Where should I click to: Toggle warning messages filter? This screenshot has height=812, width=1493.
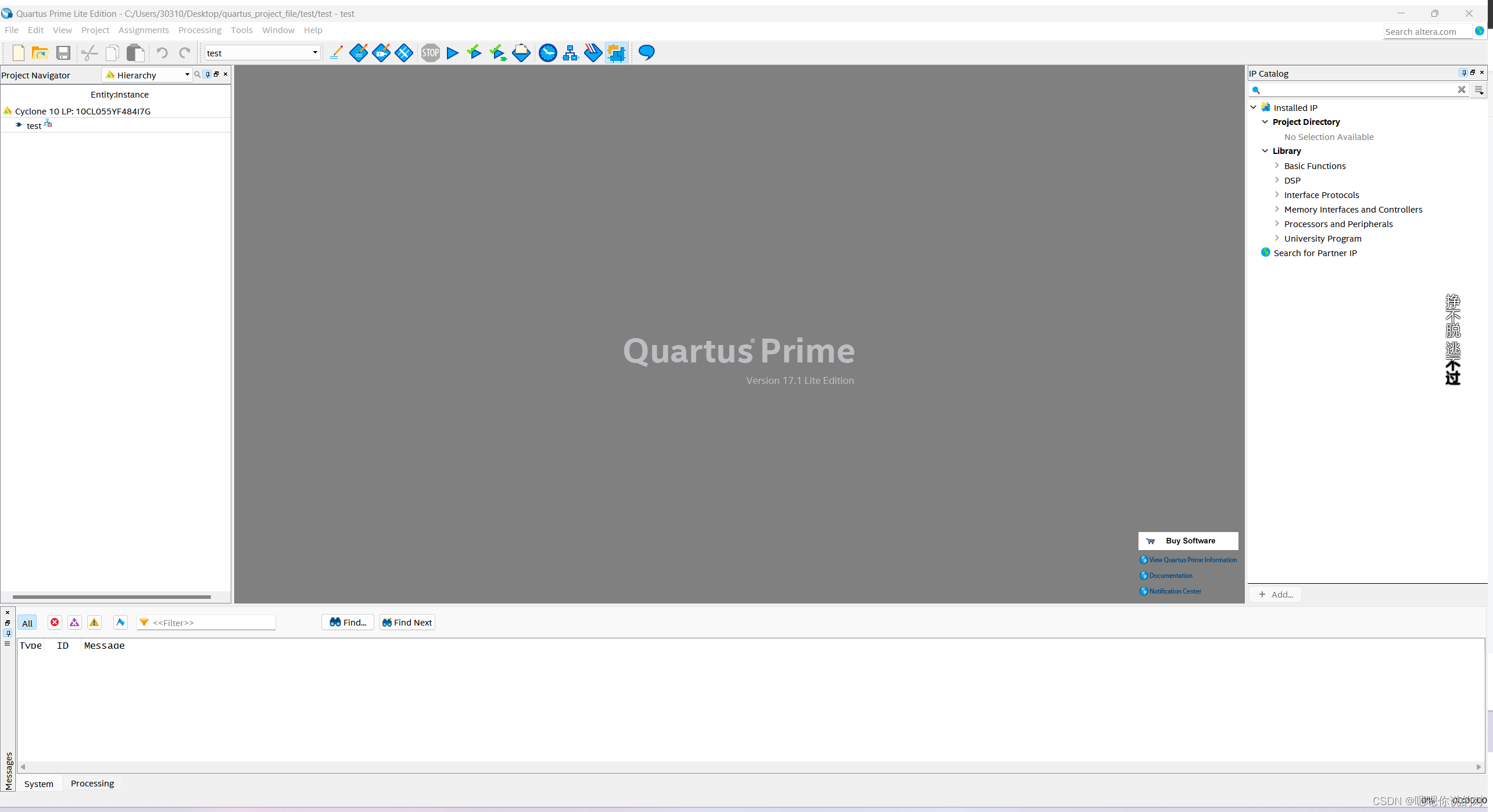[94, 623]
